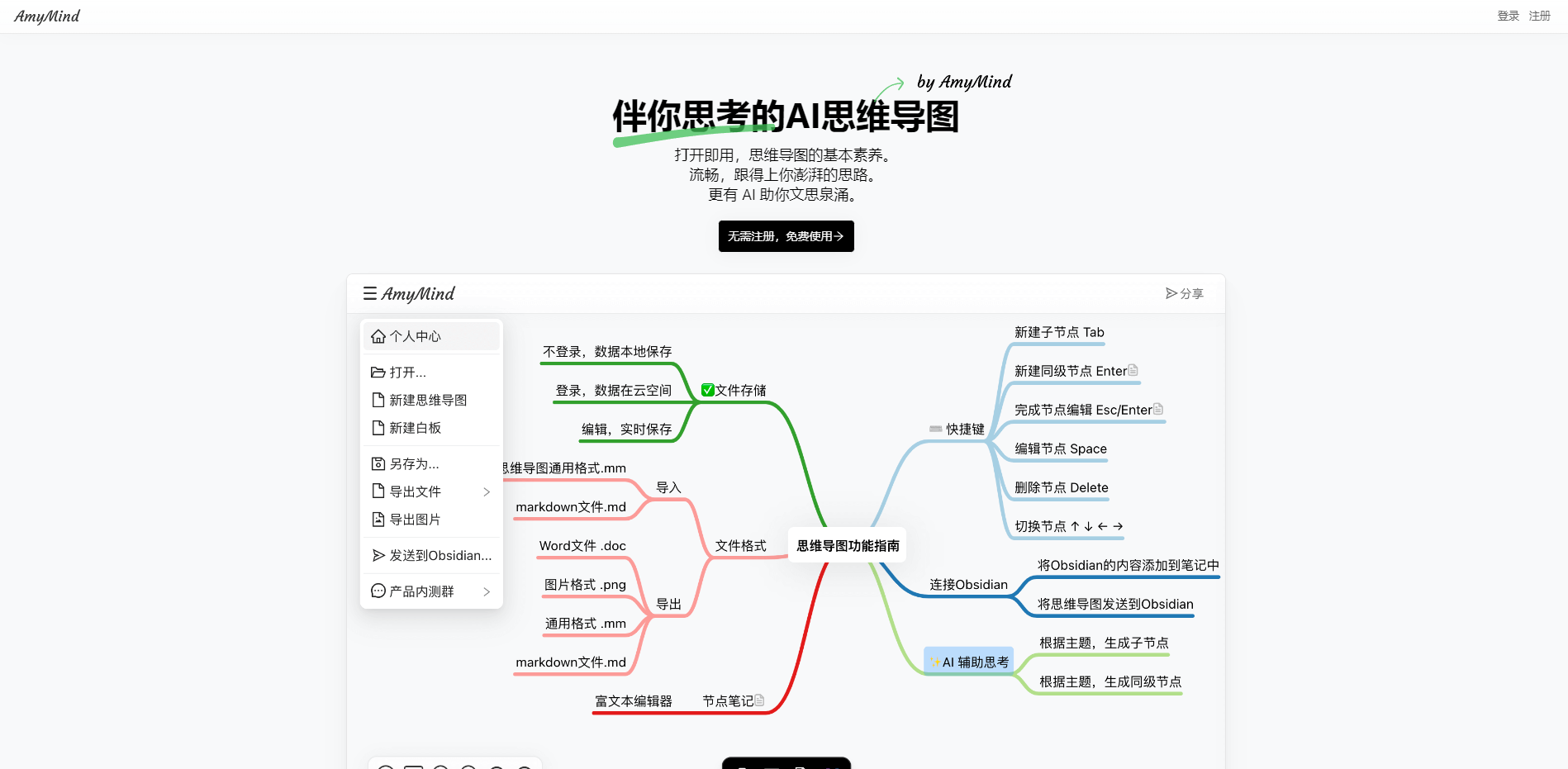Click the paper-plane icon for 发送到Obsidian...

pyautogui.click(x=378, y=556)
